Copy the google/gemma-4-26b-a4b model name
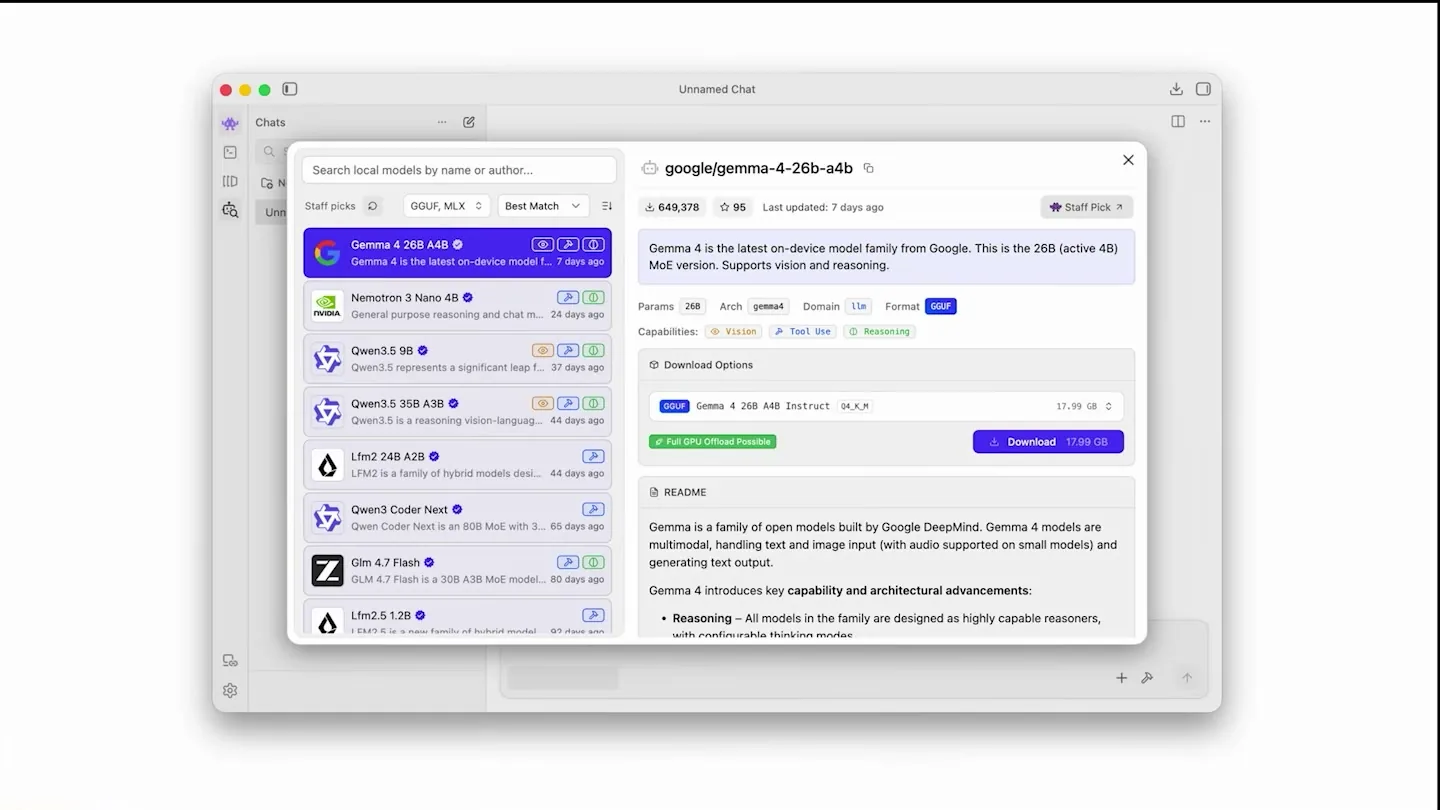This screenshot has width=1440, height=810. [868, 168]
